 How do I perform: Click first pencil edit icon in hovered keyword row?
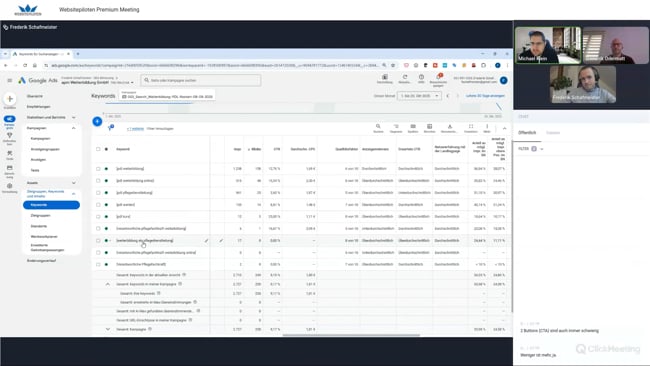point(206,240)
